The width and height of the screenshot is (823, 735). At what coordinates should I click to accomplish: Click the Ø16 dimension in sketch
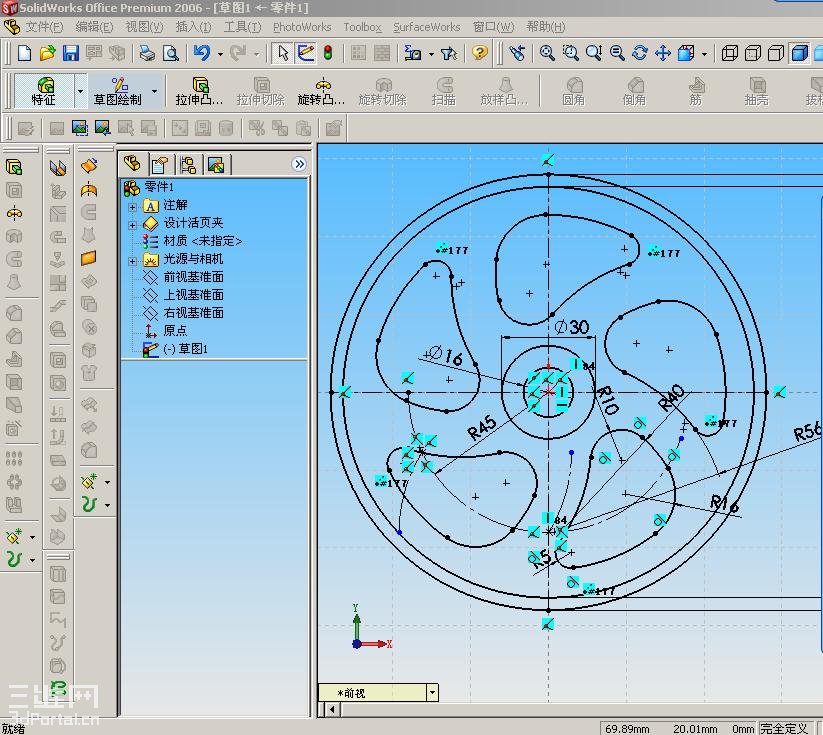pos(444,355)
